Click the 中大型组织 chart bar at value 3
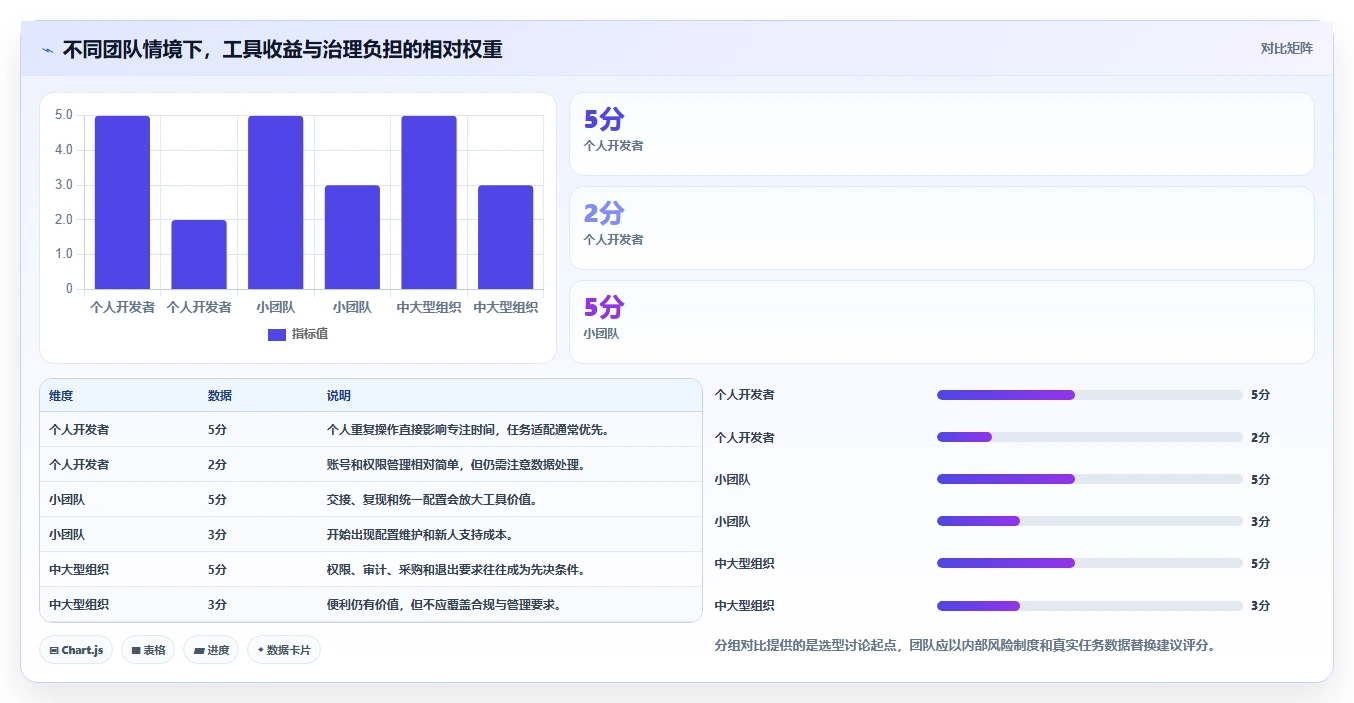Screen dimensions: 1354x703 [x=505, y=238]
